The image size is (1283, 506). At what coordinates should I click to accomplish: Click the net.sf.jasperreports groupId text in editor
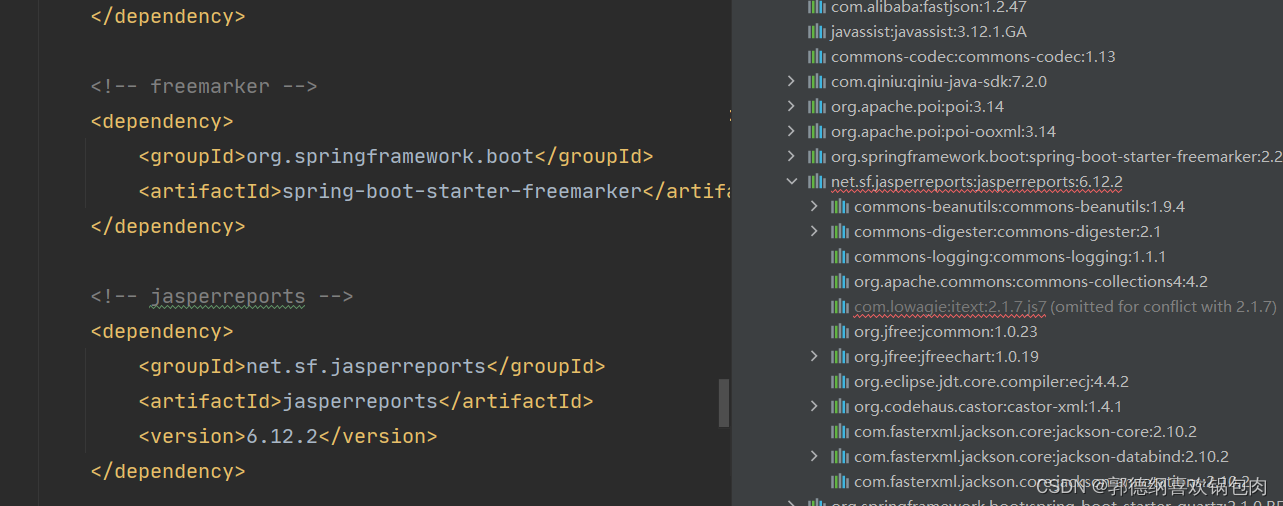tap(366, 366)
